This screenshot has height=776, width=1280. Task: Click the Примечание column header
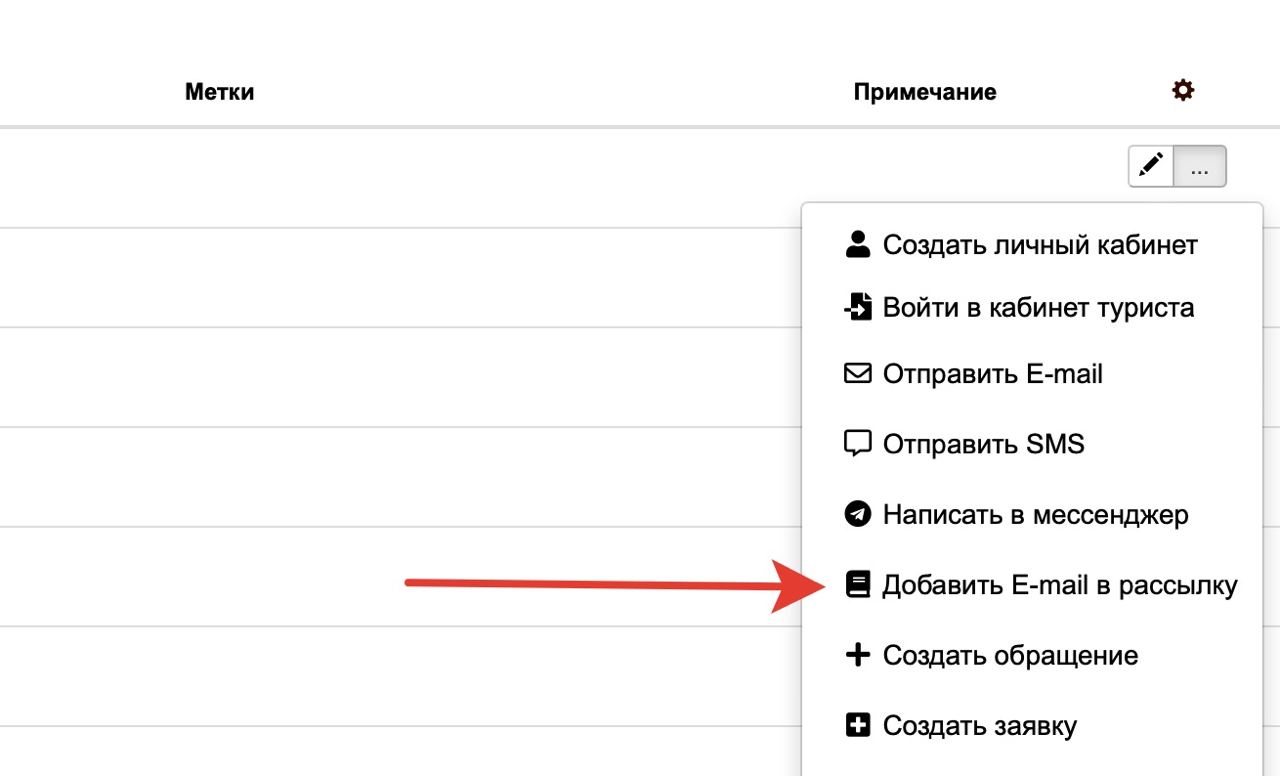925,92
